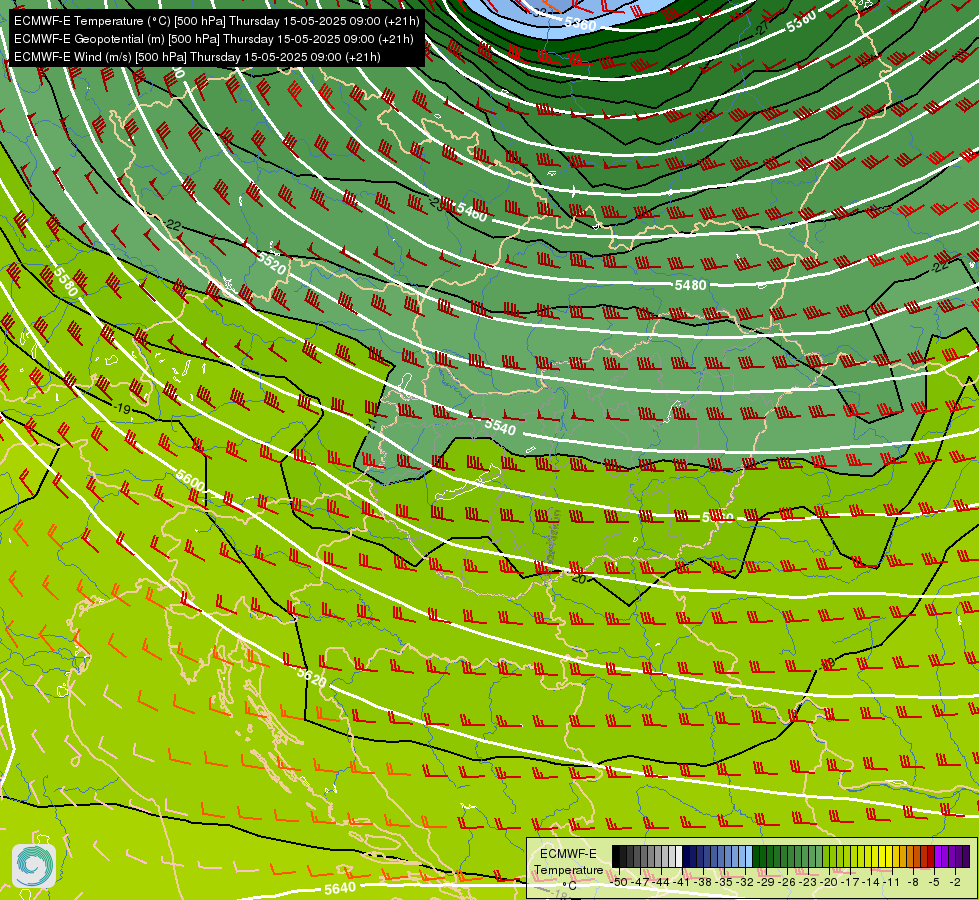Screen dimensions: 979x900
Task: Click the -8 value on the legend scale
Action: point(913,883)
